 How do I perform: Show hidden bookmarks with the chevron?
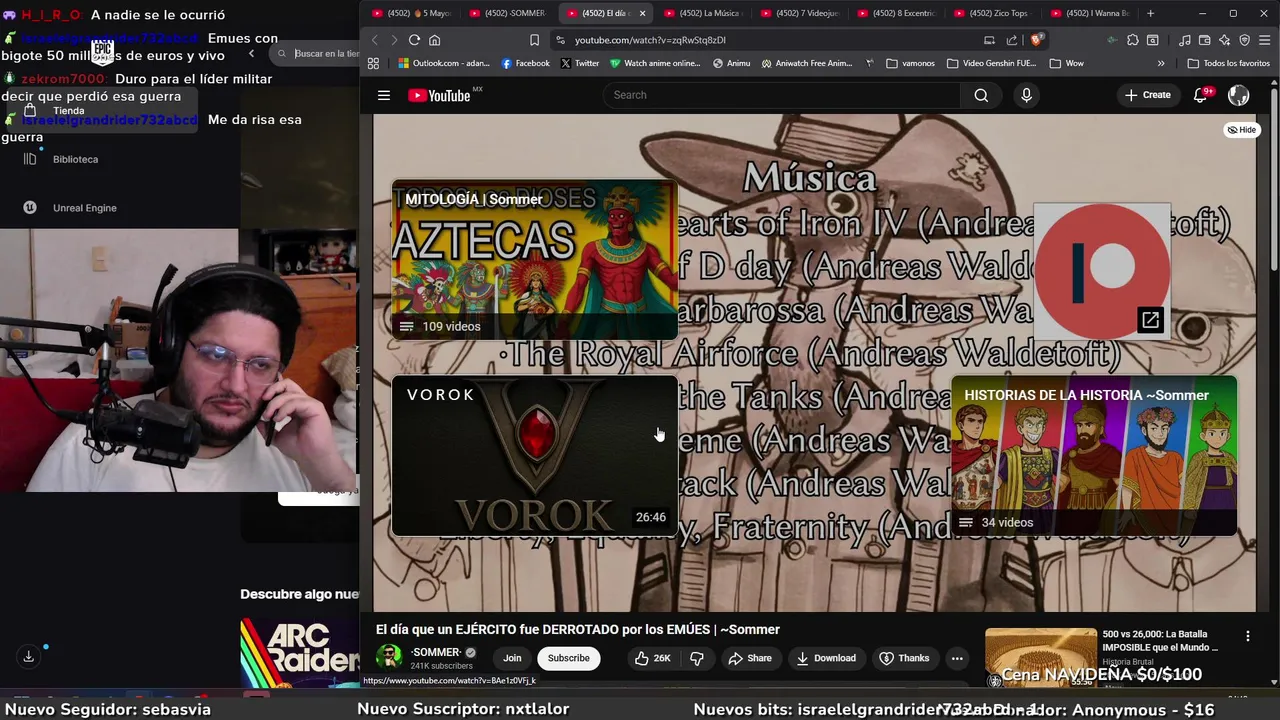click(1161, 63)
